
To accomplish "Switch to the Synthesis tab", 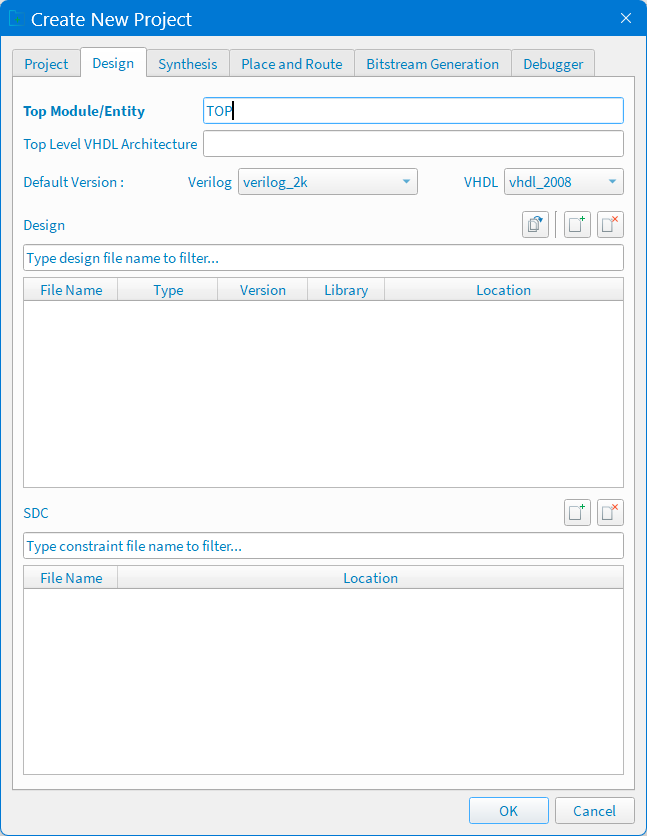I will click(187, 64).
